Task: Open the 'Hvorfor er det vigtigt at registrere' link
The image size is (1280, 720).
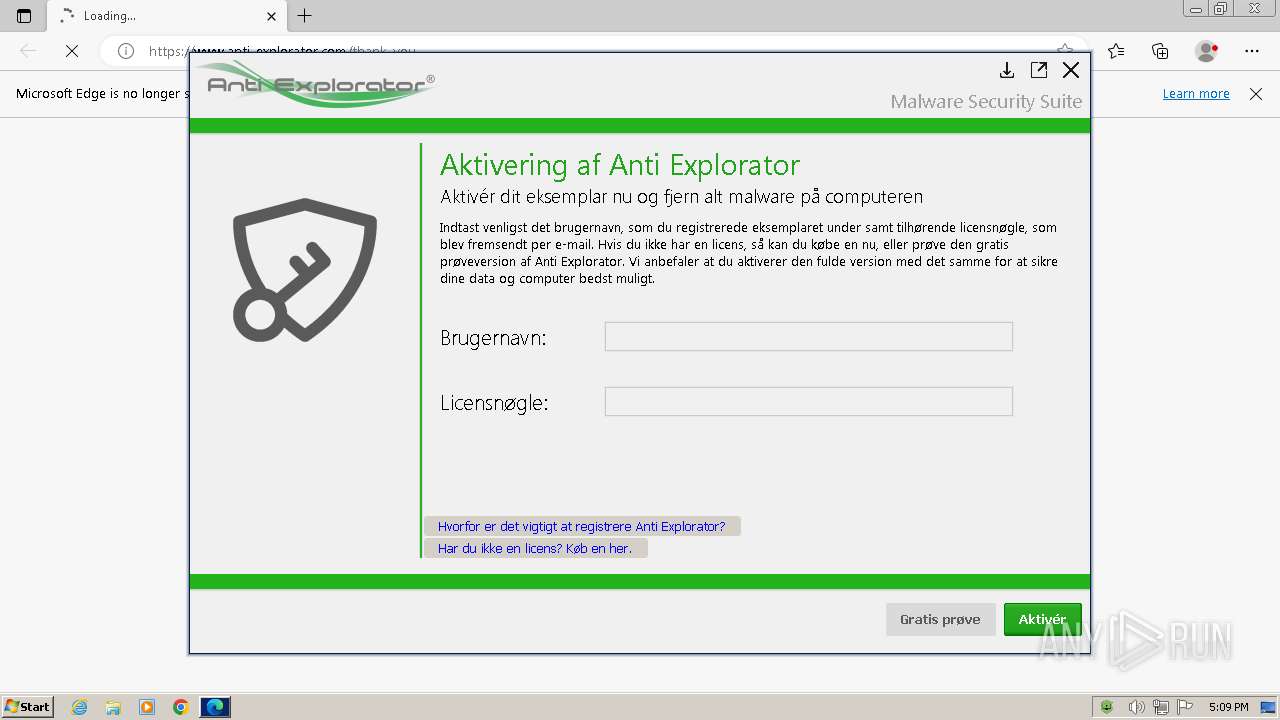Action: [581, 526]
